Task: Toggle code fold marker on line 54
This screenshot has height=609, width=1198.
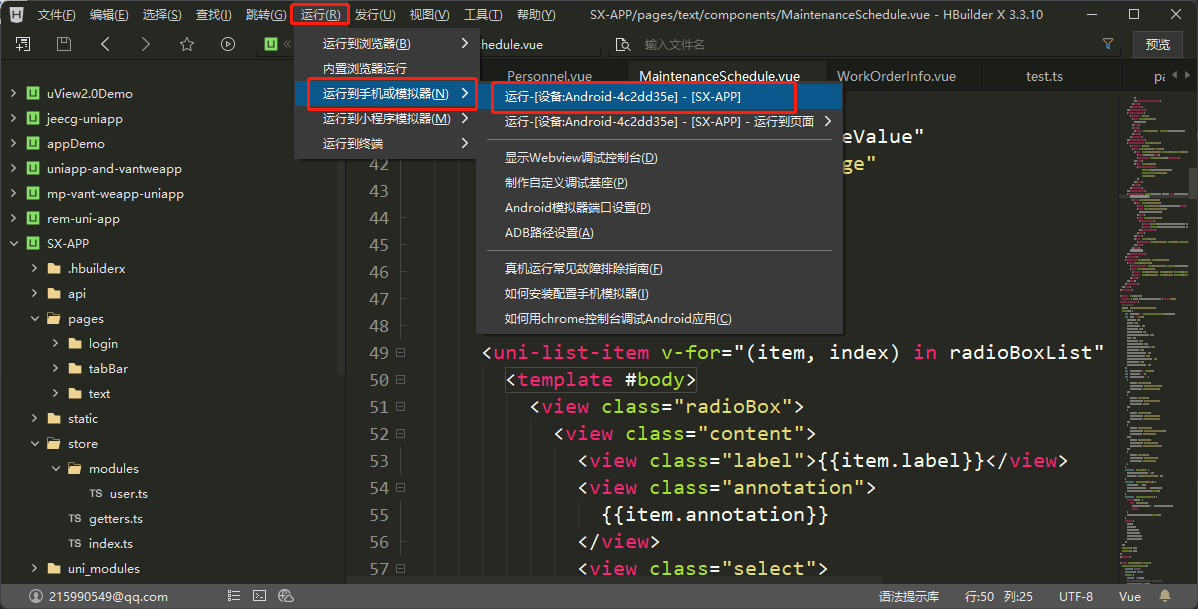Action: pos(400,488)
